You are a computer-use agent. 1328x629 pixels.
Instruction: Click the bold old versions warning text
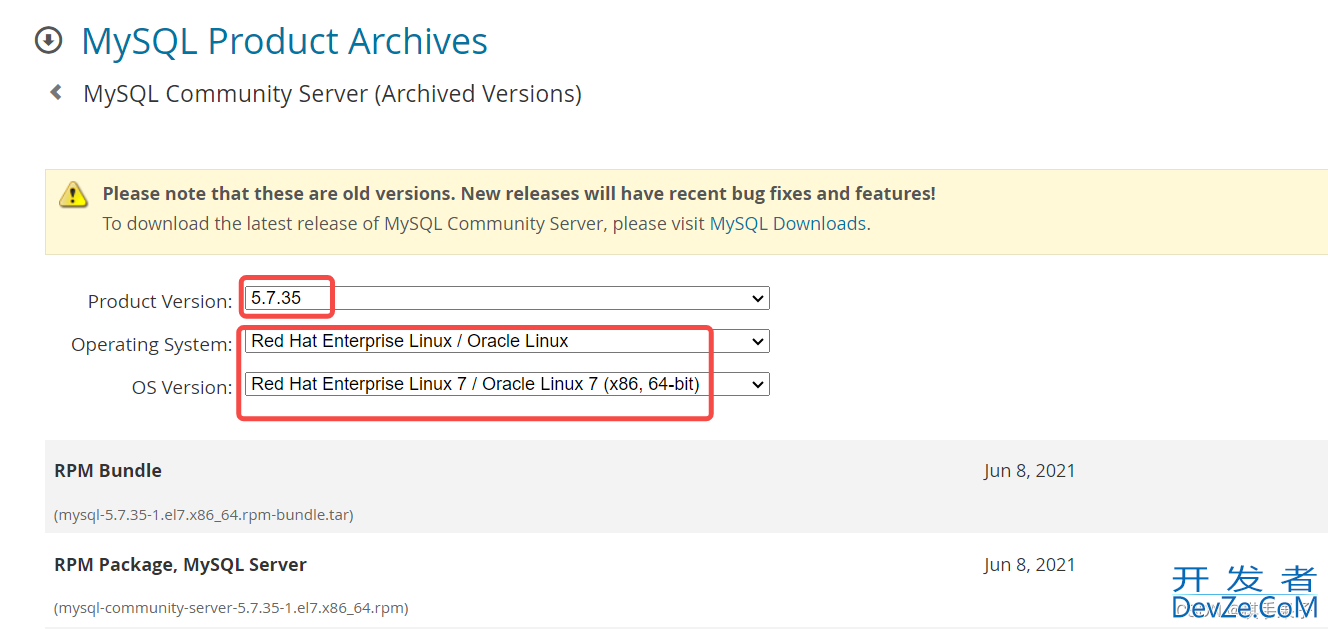click(x=520, y=194)
